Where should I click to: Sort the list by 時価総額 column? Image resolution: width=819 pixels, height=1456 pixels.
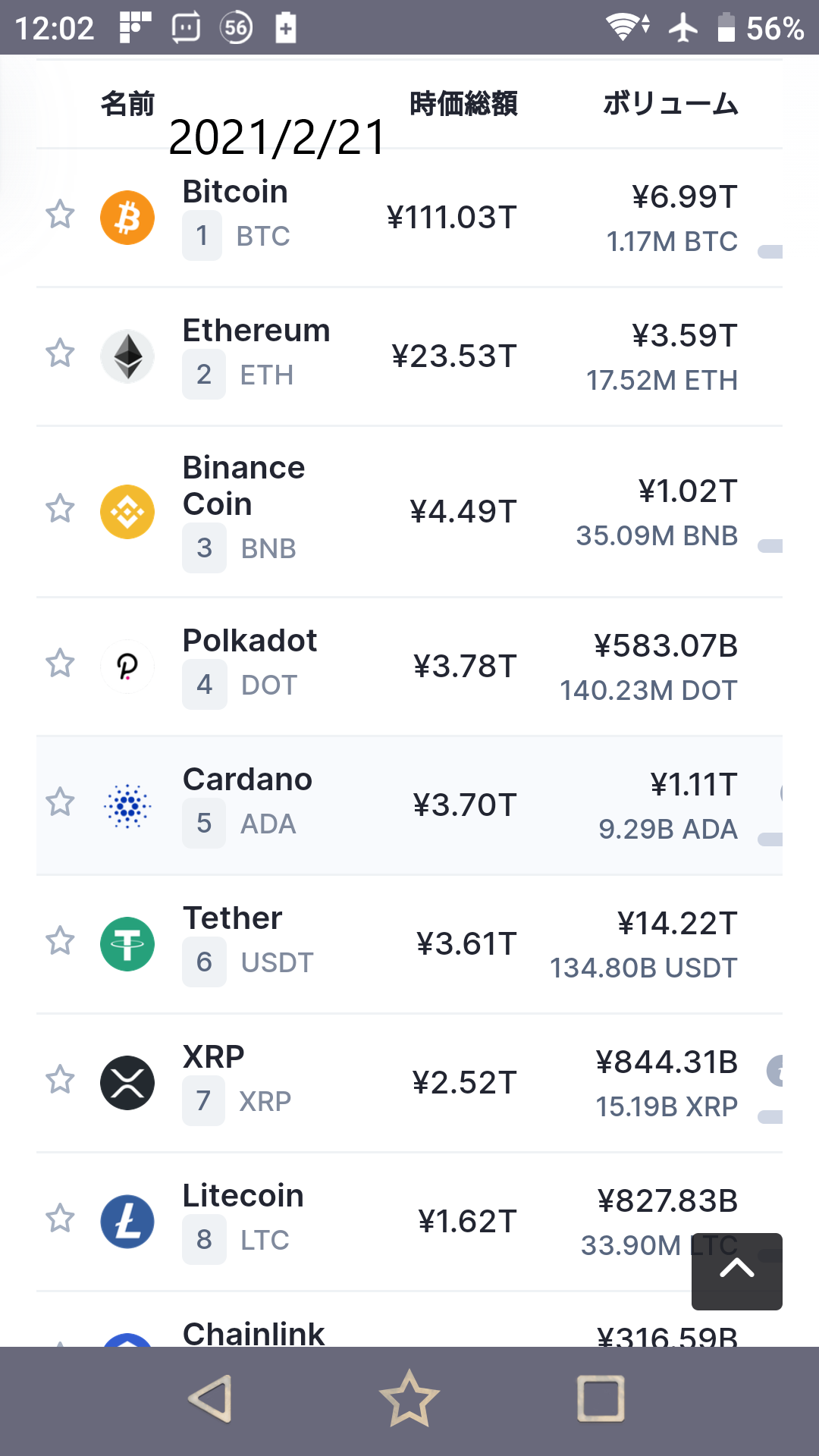click(x=463, y=104)
